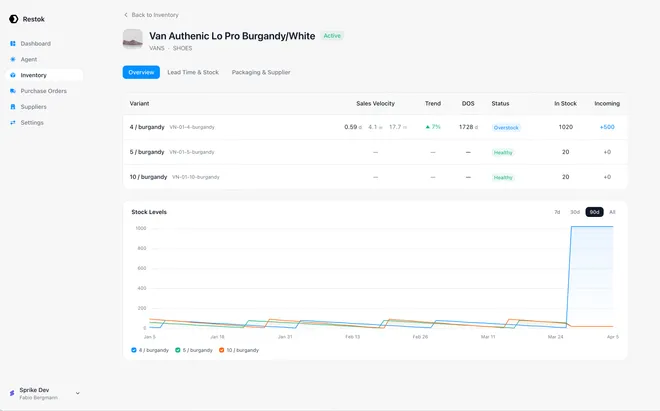Viewport: 660px width, 411px height.
Task: Select the 30d chart range
Action: coord(574,212)
